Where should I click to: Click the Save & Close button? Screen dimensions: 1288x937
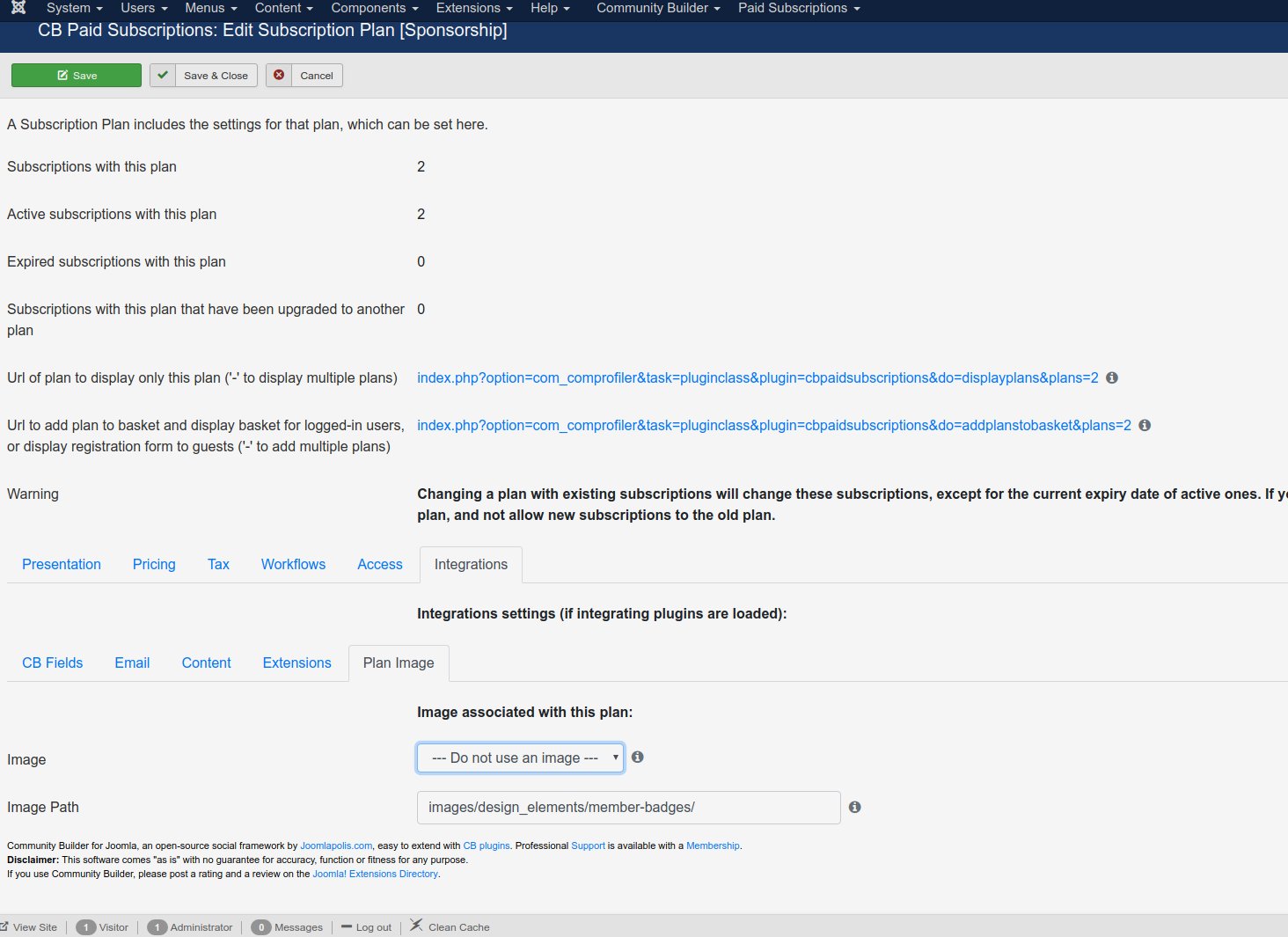(x=204, y=76)
